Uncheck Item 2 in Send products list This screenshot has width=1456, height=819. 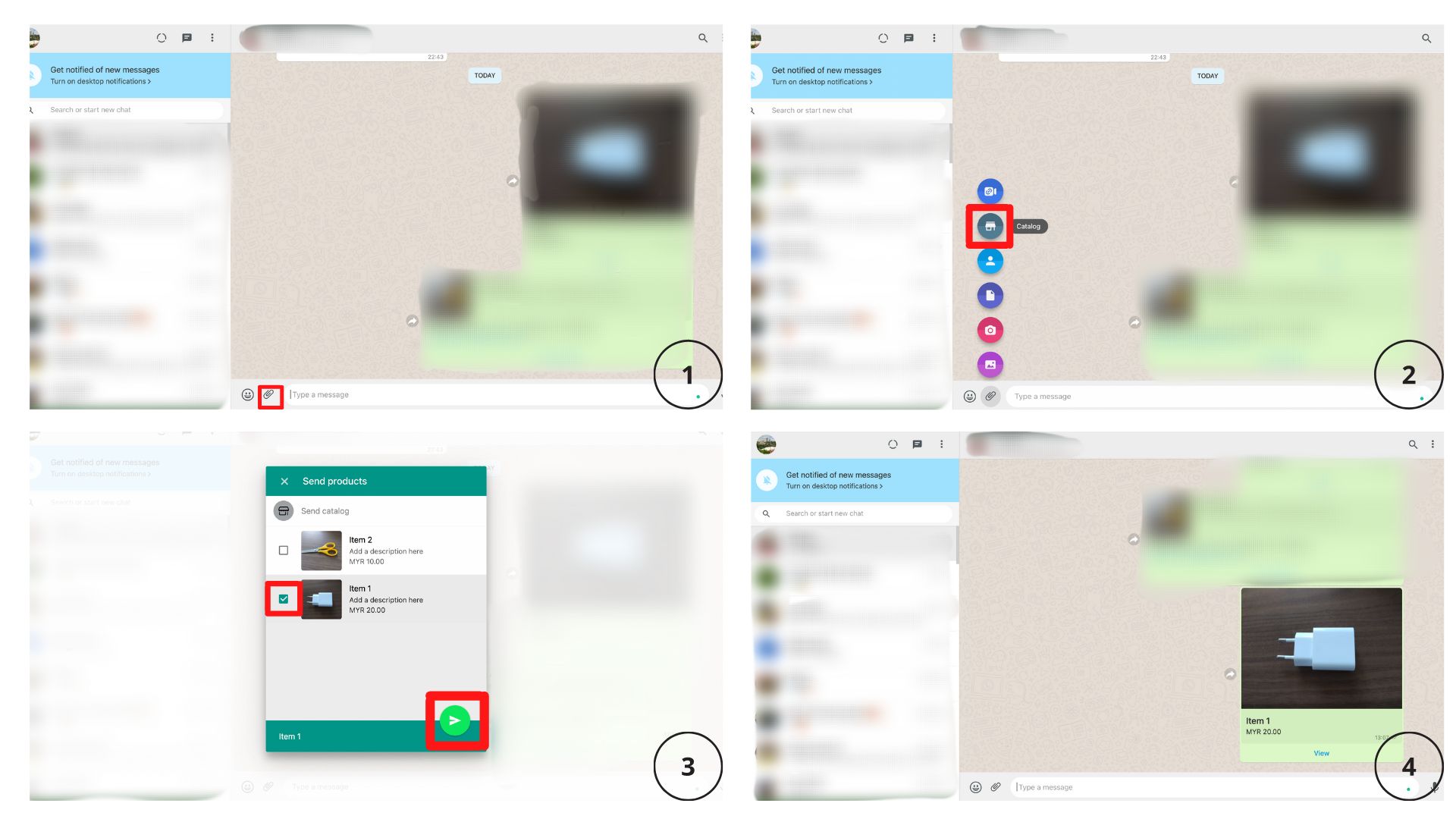click(283, 550)
